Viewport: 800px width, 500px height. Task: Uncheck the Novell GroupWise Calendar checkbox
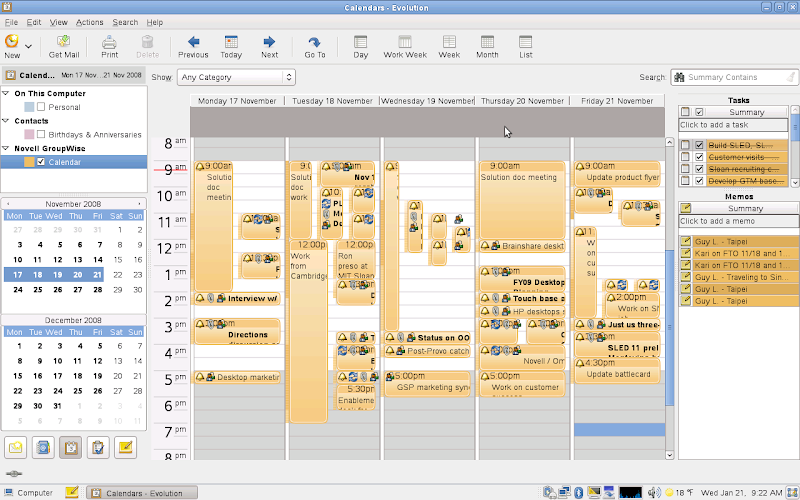41,162
